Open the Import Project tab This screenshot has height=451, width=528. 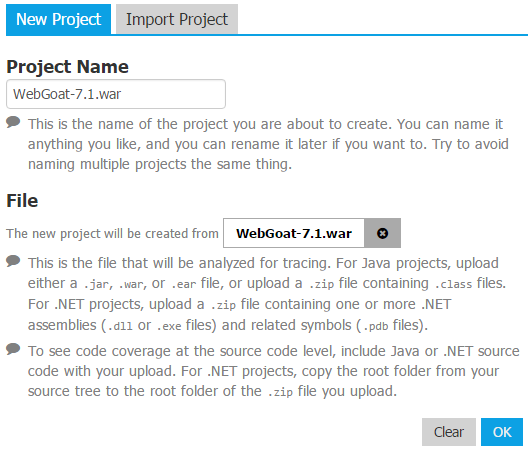click(177, 19)
